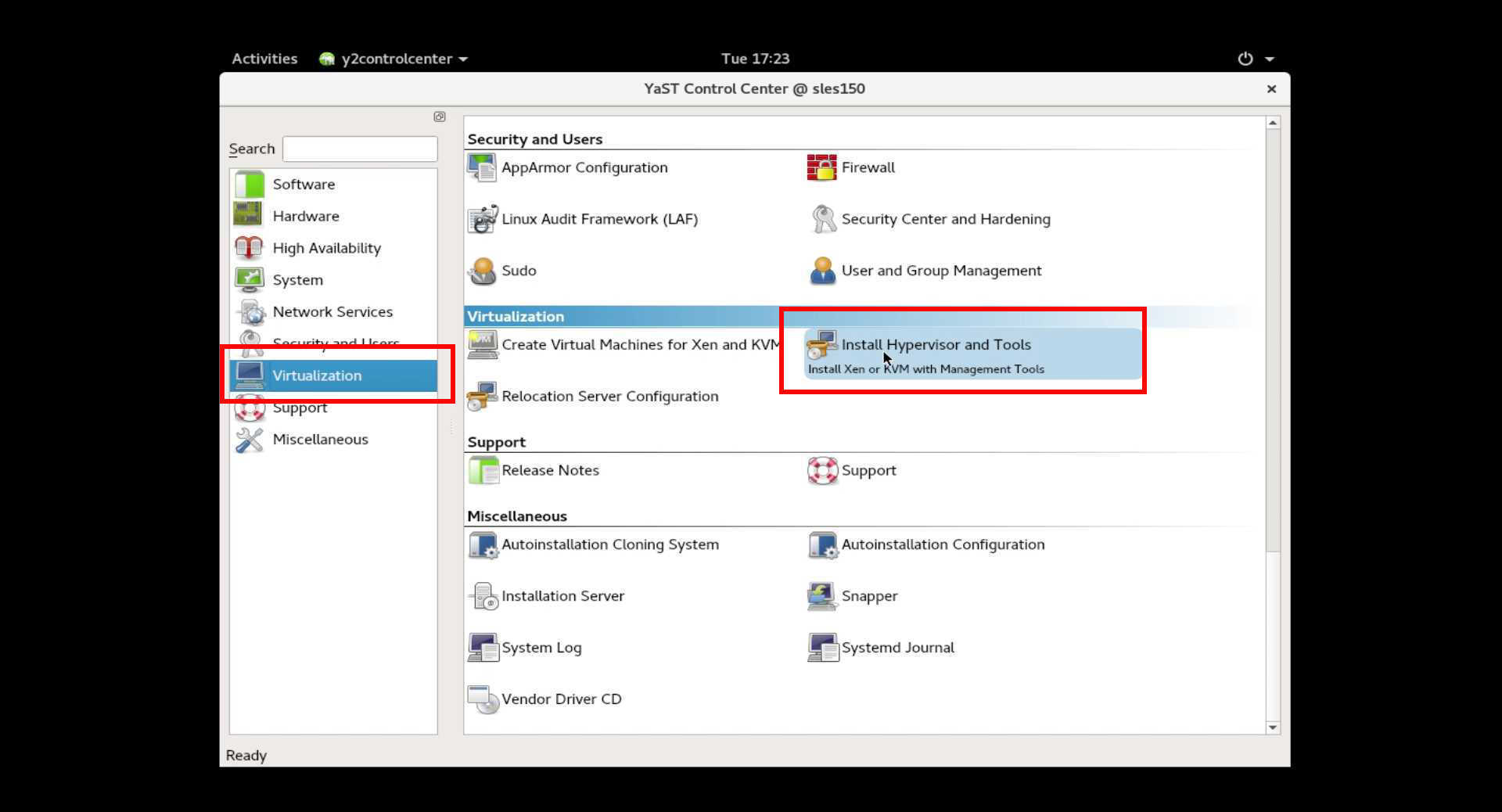Choose Security and Users in the sidebar
1502x812 pixels.
tap(334, 343)
